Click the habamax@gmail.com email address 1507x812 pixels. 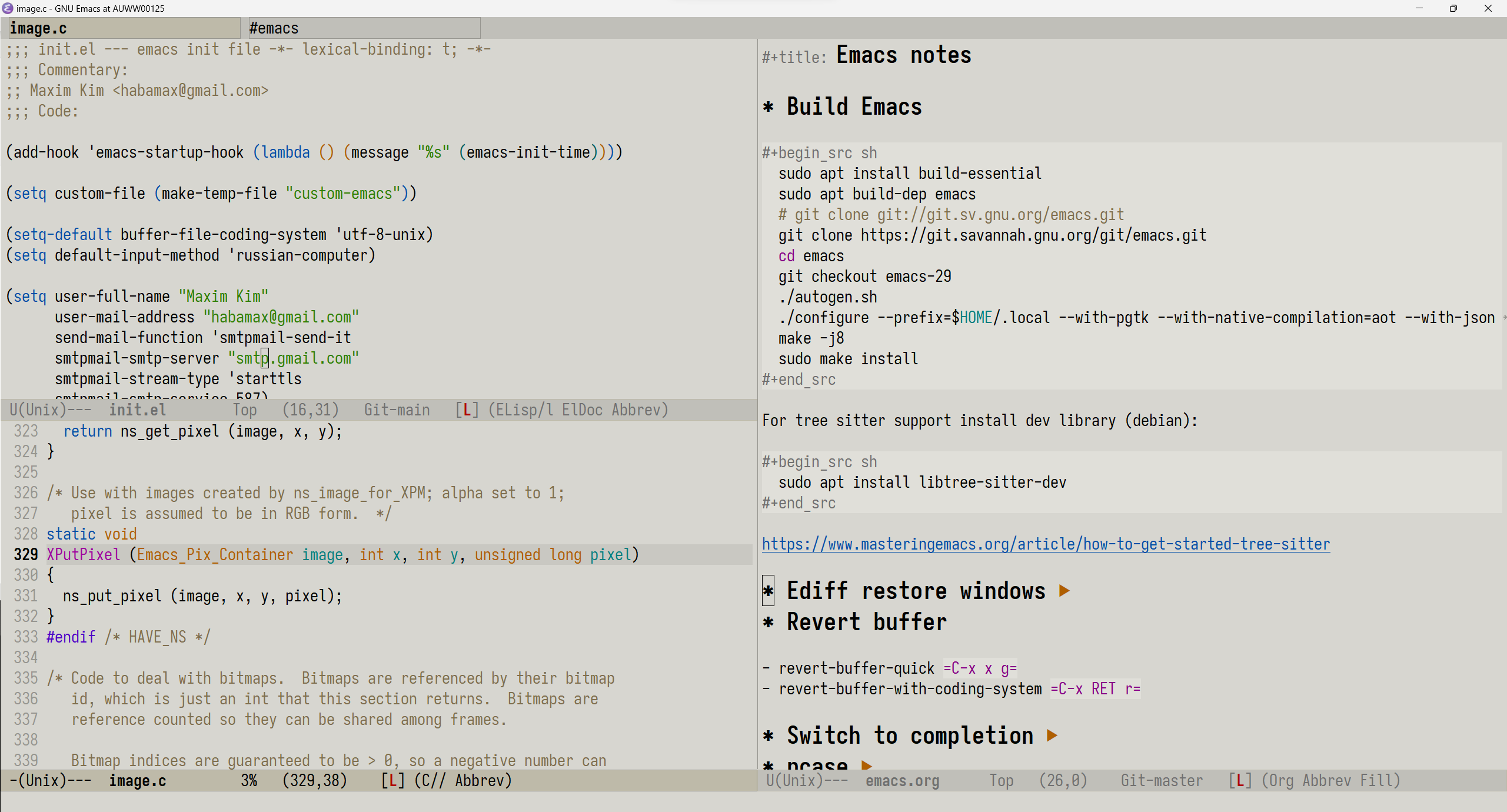282,317
